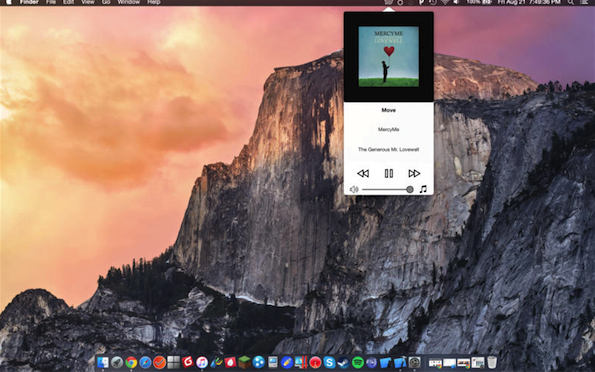Click the song title "Move"
This screenshot has width=595, height=372.
click(x=389, y=110)
